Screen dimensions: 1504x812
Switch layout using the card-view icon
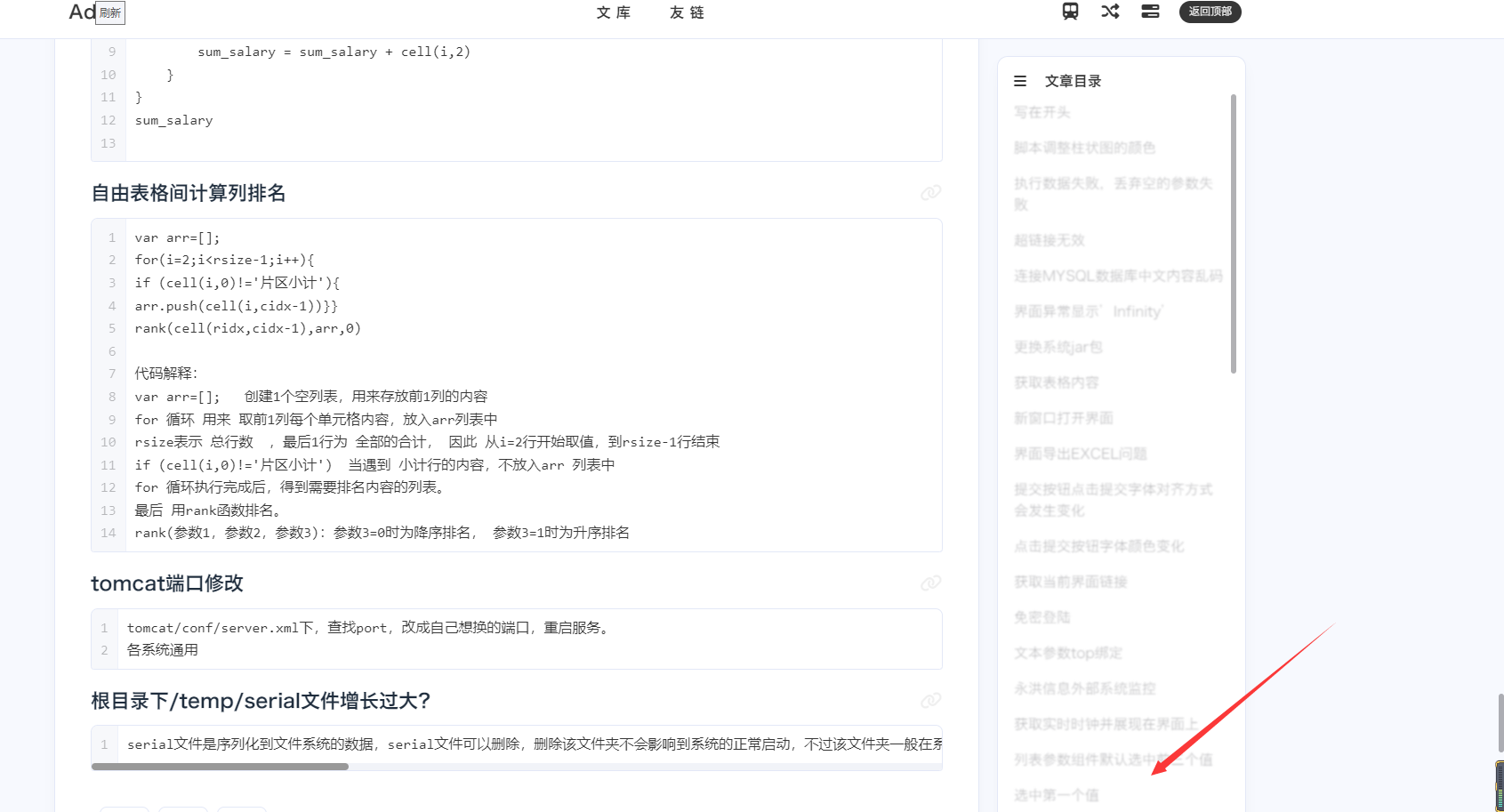point(1150,12)
